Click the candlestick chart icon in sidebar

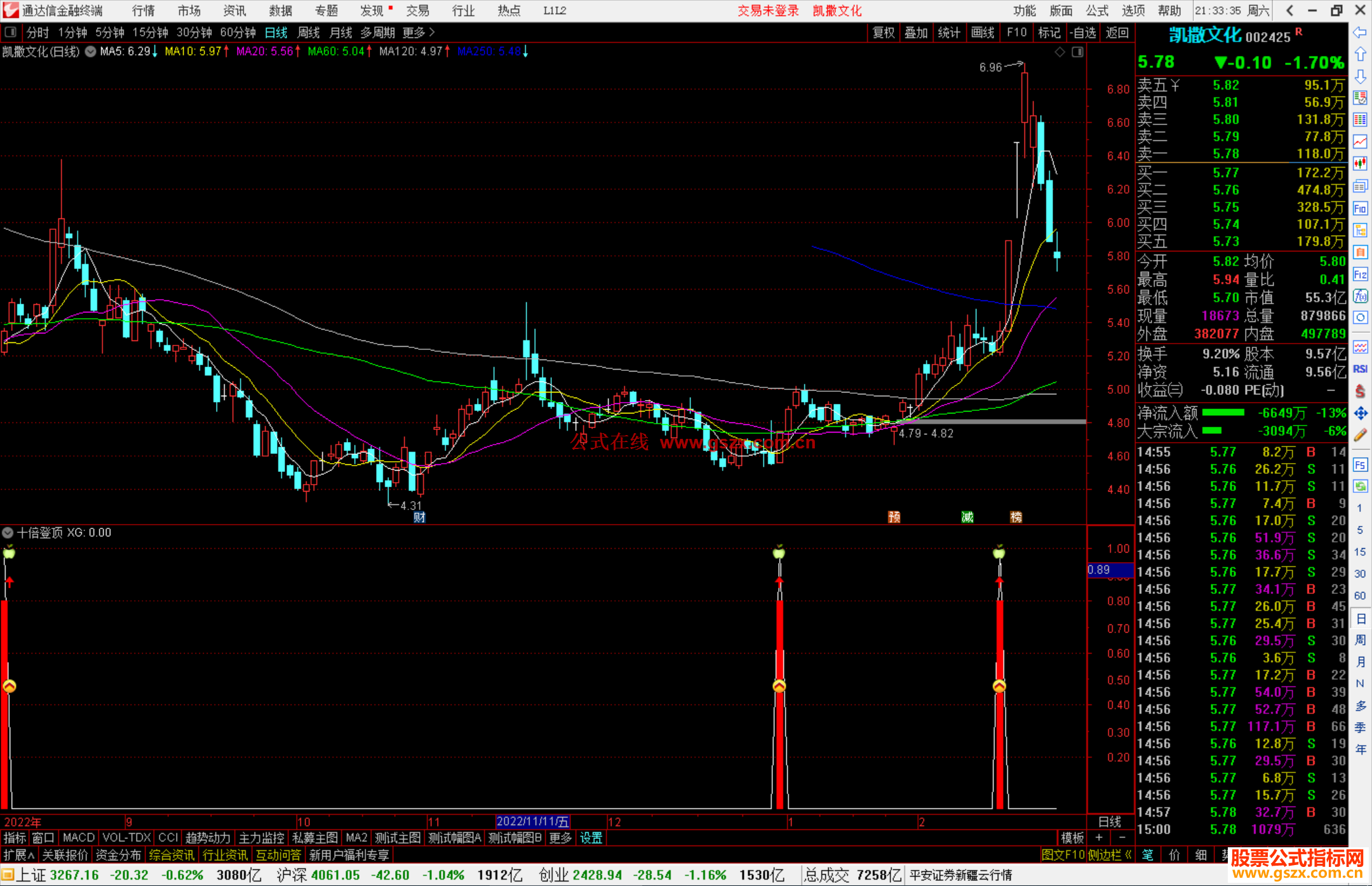click(x=1360, y=164)
